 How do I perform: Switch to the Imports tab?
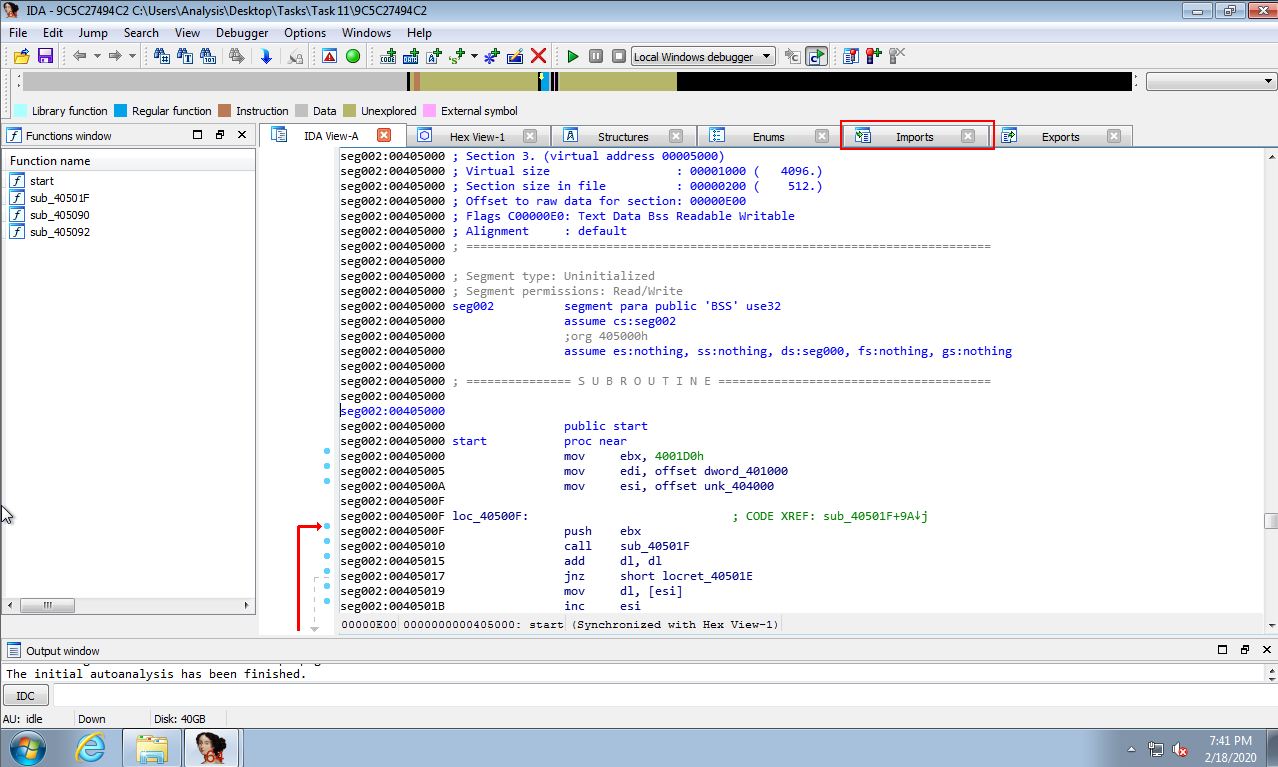pyautogui.click(x=914, y=137)
